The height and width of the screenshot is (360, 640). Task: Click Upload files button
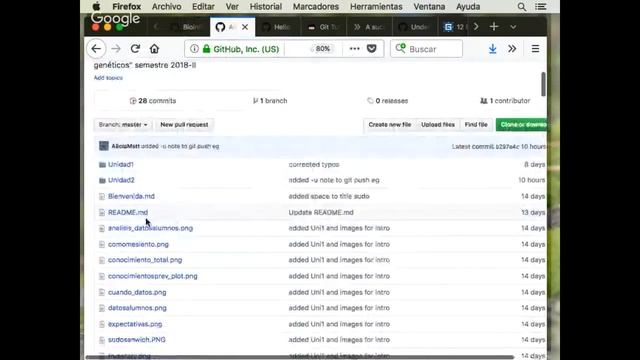coord(438,124)
